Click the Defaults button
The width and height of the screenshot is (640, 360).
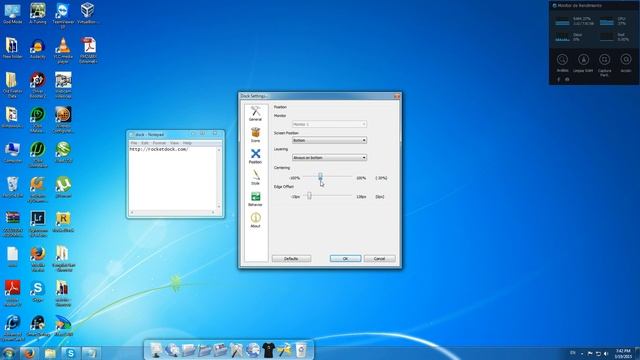291,259
